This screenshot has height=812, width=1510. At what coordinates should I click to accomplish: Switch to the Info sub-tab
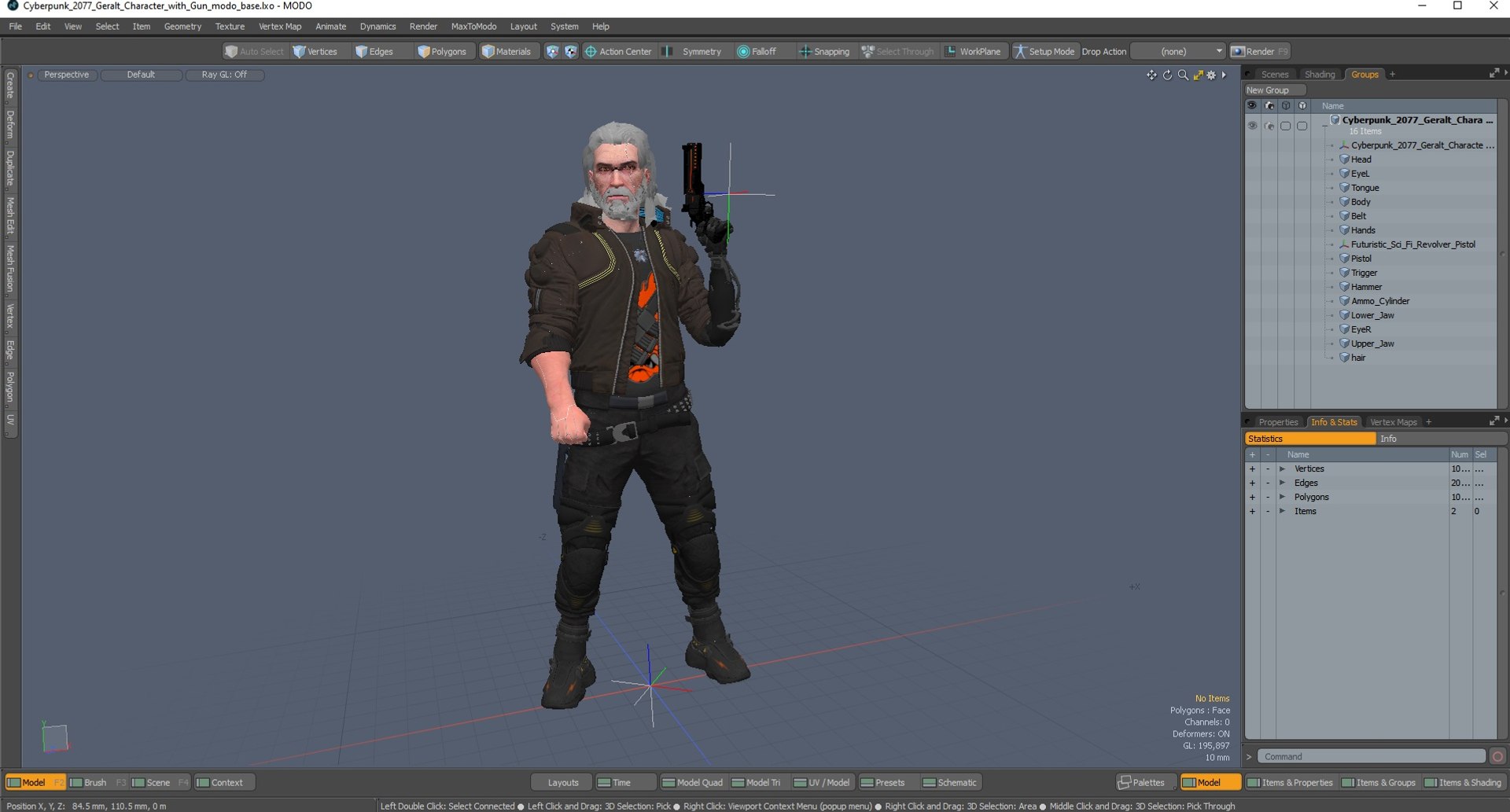1441,439
